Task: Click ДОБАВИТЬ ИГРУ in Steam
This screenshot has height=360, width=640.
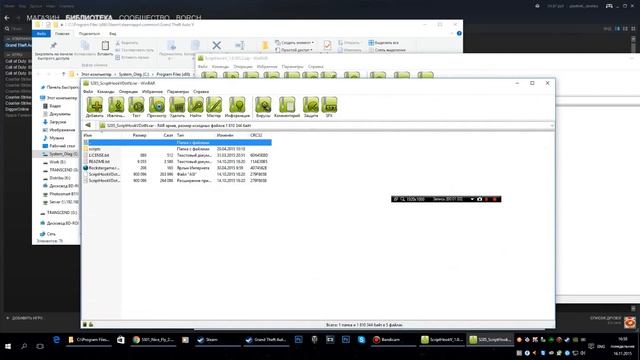Action: [x=24, y=318]
